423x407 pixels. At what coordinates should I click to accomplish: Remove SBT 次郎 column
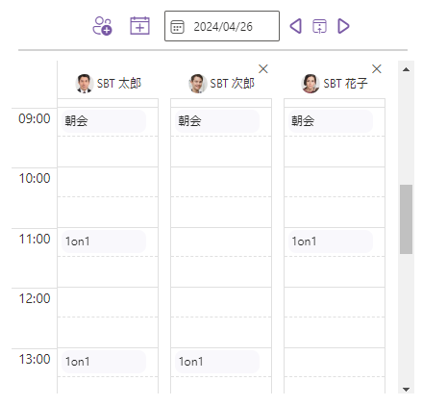263,69
